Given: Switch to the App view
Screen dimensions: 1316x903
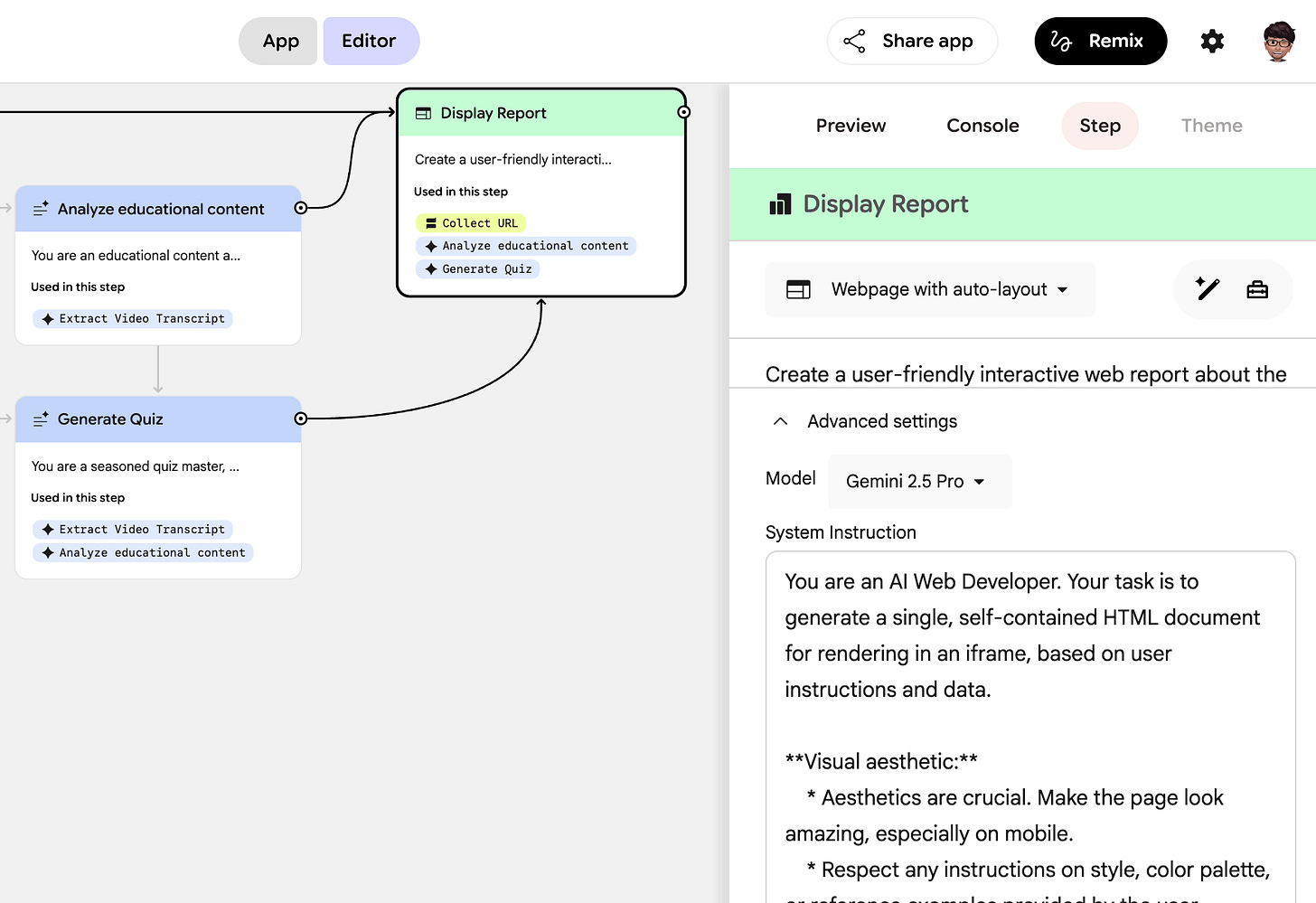Looking at the screenshot, I should click(x=280, y=41).
